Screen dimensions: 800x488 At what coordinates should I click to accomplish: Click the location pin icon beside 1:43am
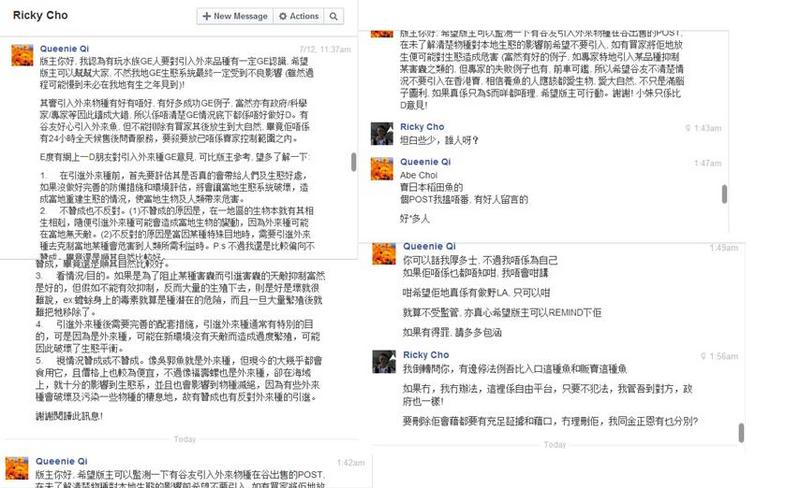(x=688, y=128)
